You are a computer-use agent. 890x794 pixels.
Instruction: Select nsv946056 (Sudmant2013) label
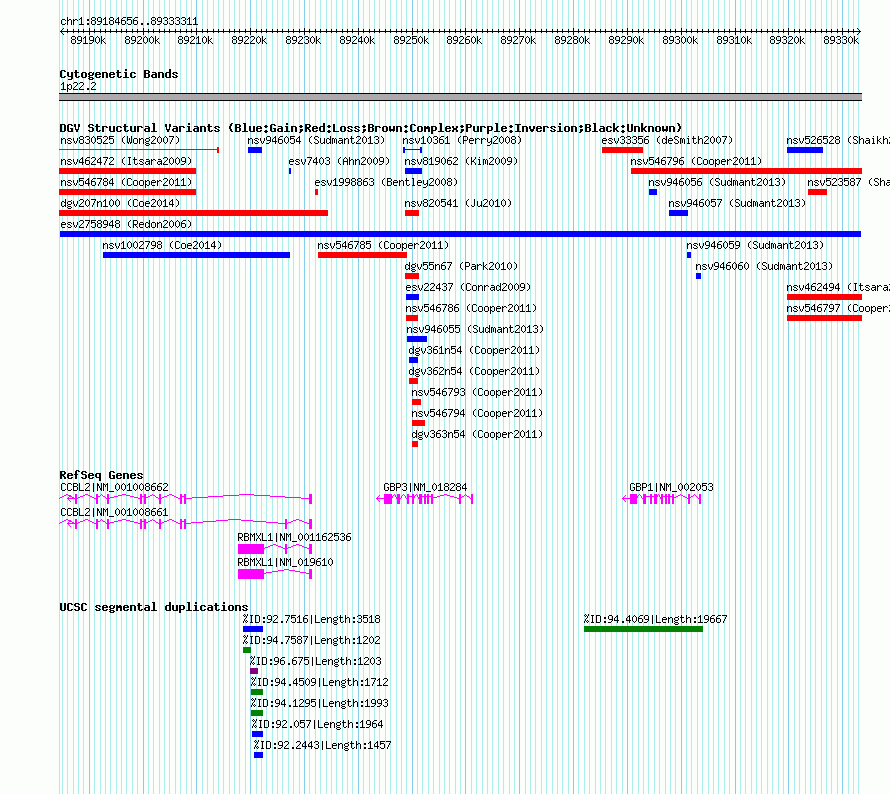point(717,182)
